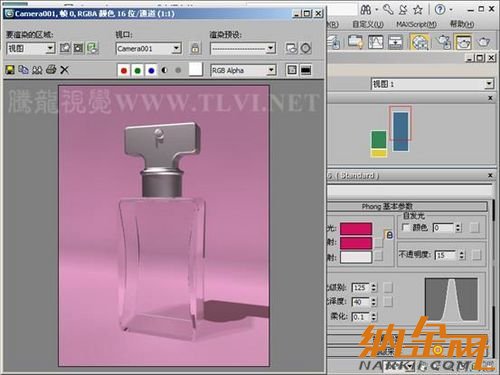Click the Render Production teapot icon
This screenshot has width=500, height=375.
(x=483, y=42)
